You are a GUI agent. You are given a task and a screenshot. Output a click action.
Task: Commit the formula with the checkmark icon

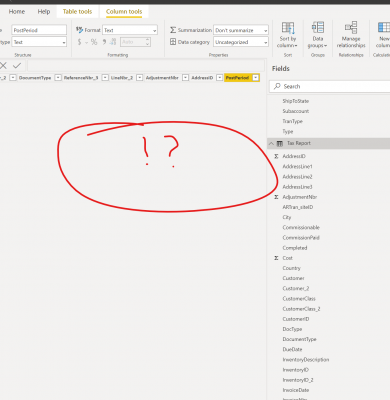pos(17,66)
